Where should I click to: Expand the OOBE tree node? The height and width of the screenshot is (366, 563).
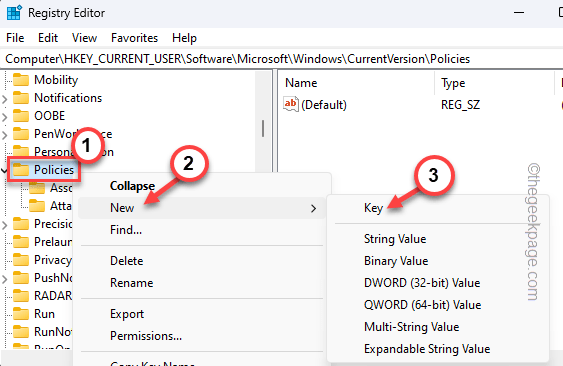[4, 117]
